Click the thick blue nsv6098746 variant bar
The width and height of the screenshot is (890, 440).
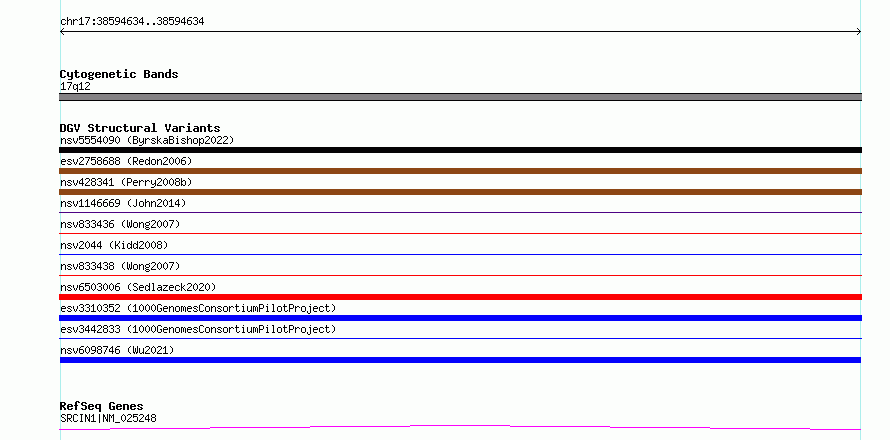click(x=460, y=360)
